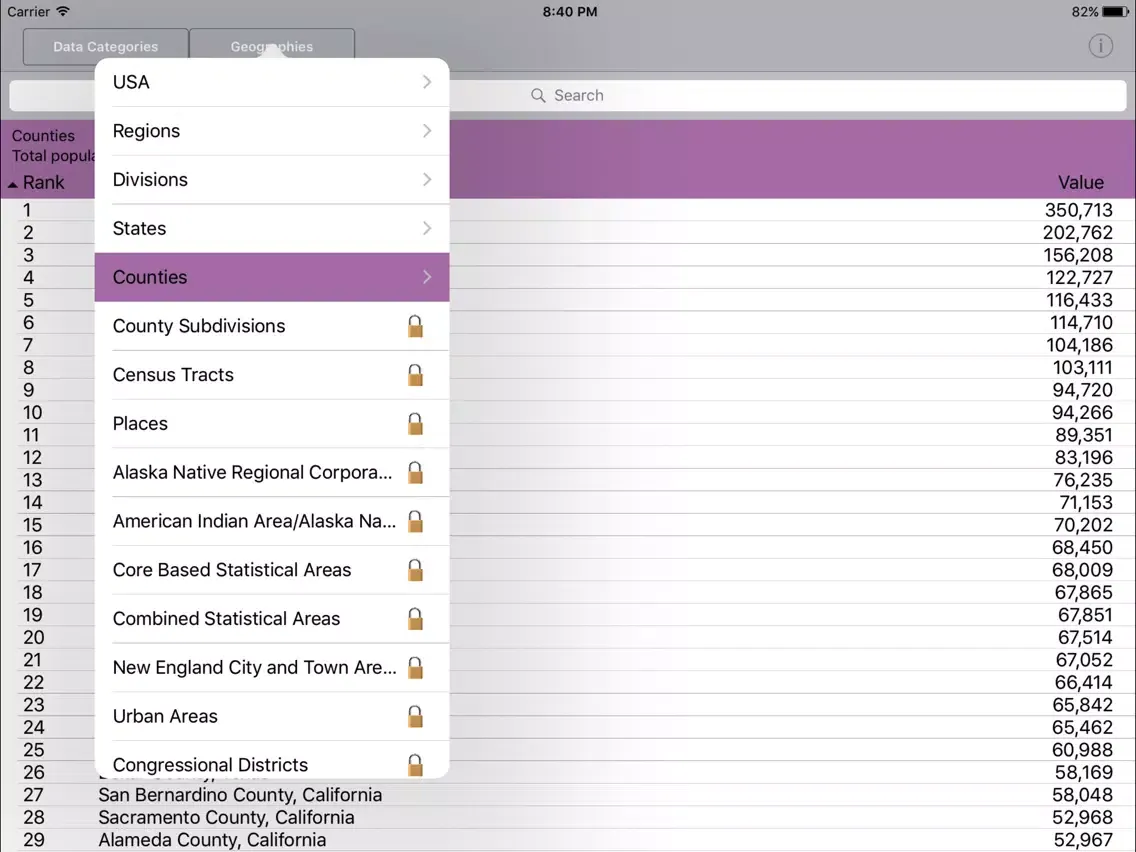The width and height of the screenshot is (1136, 852).
Task: Expand the USA chevron arrow
Action: tap(427, 82)
